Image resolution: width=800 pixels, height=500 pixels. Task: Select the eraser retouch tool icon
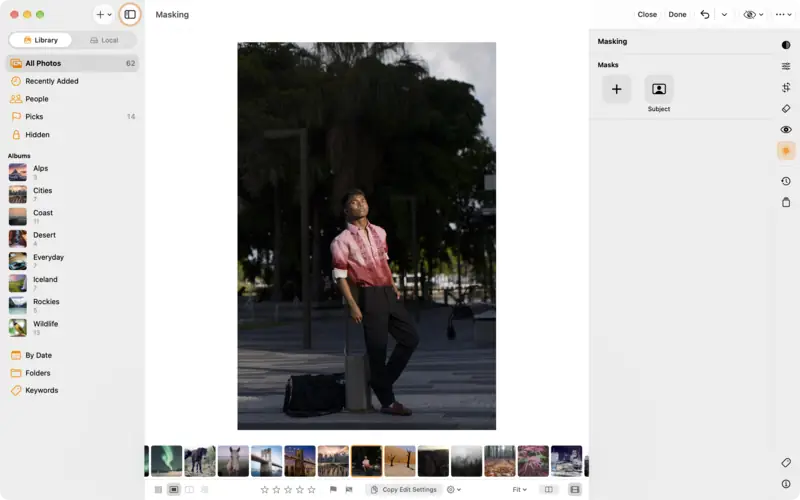coord(786,109)
